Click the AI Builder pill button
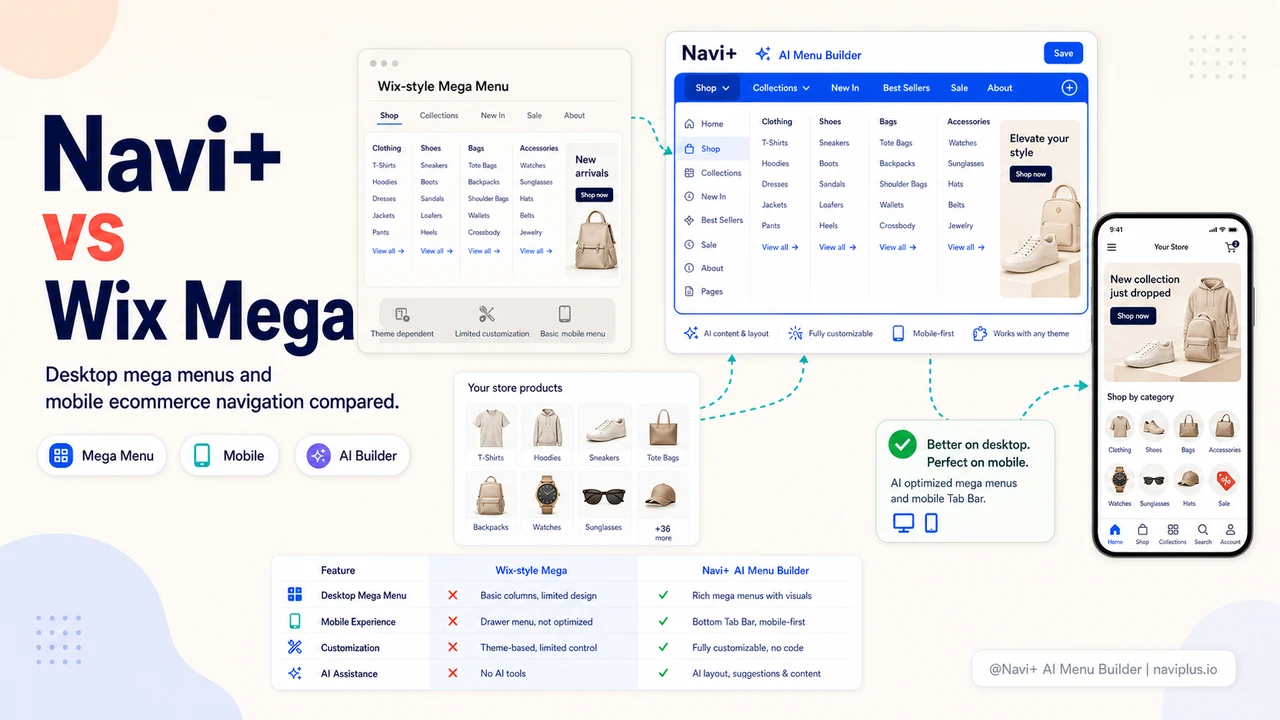This screenshot has width=1280, height=720. tap(352, 455)
